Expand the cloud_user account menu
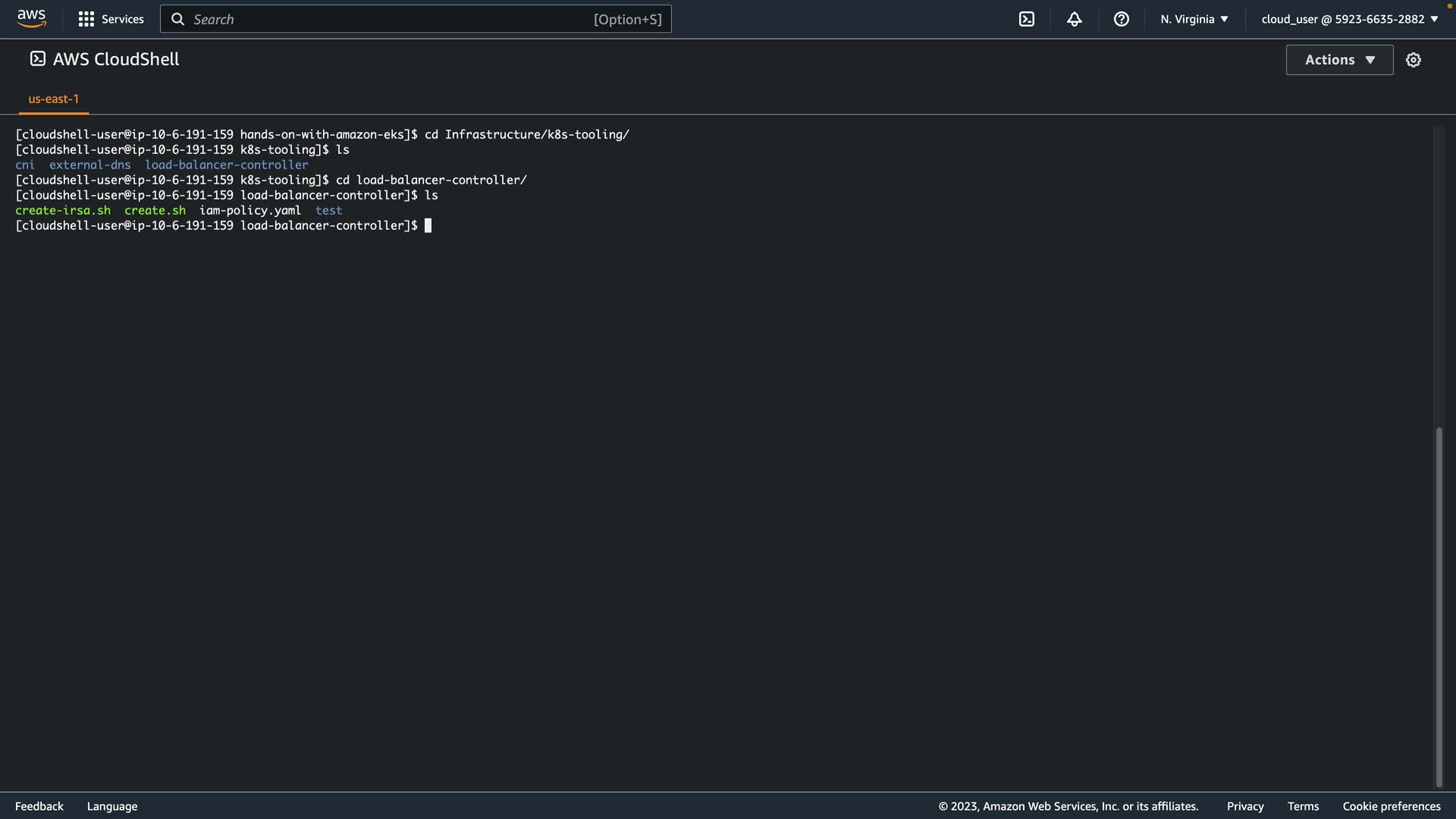The width and height of the screenshot is (1456, 819). click(x=1349, y=19)
